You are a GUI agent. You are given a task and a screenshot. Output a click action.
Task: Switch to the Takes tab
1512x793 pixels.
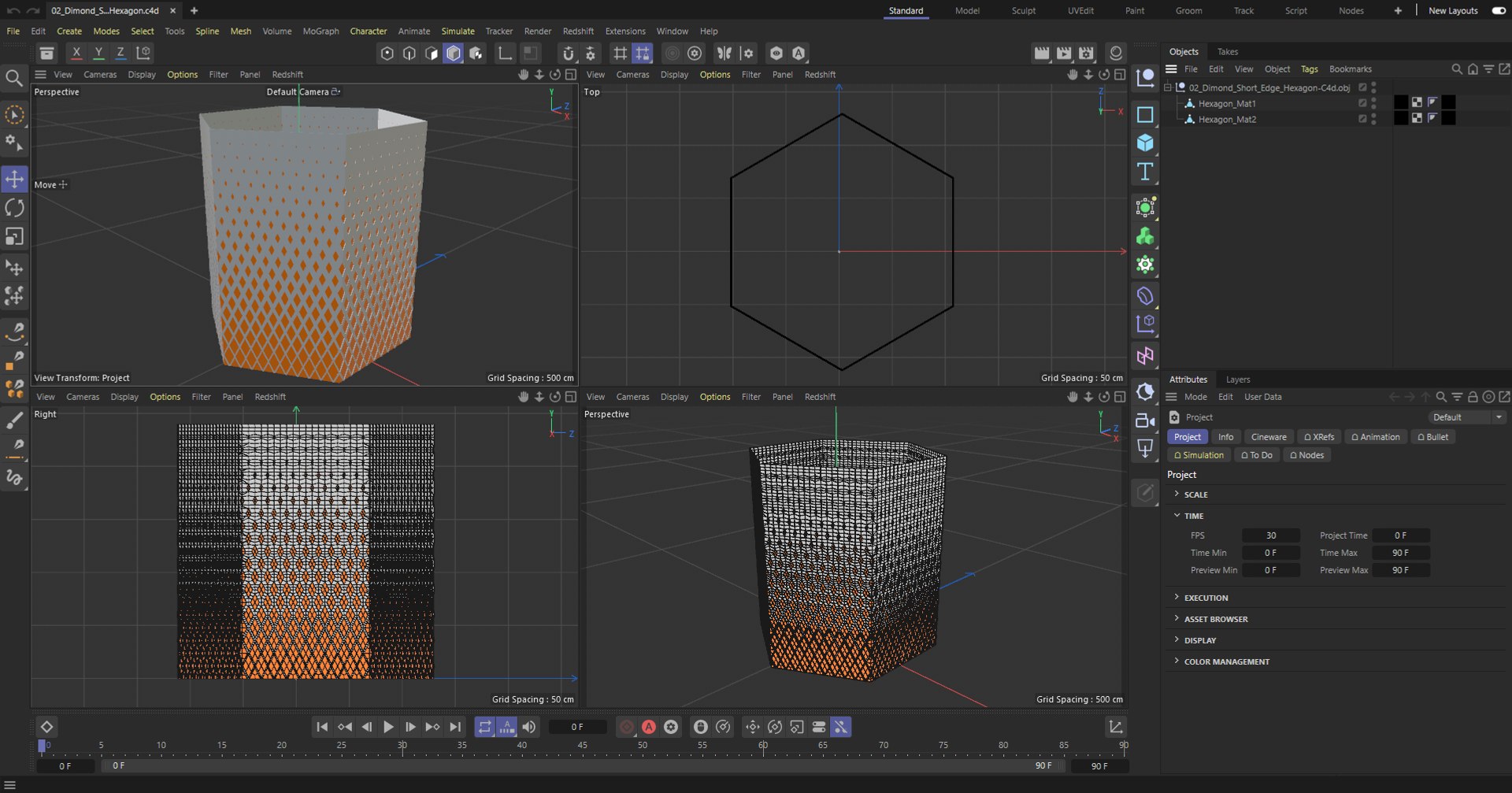point(1227,52)
